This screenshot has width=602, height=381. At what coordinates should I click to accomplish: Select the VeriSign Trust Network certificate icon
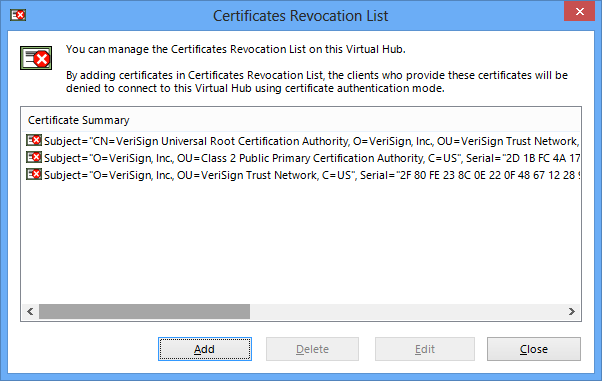(34, 174)
